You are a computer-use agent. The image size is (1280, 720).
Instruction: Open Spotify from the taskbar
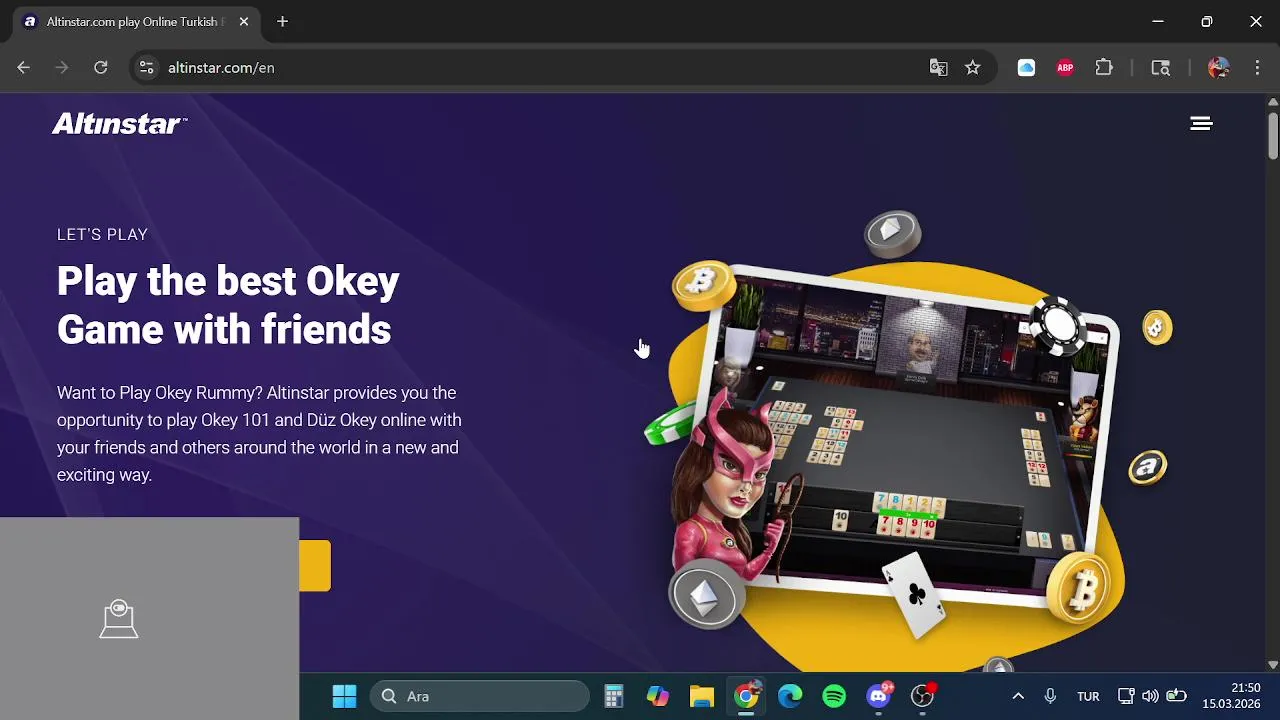coord(834,696)
